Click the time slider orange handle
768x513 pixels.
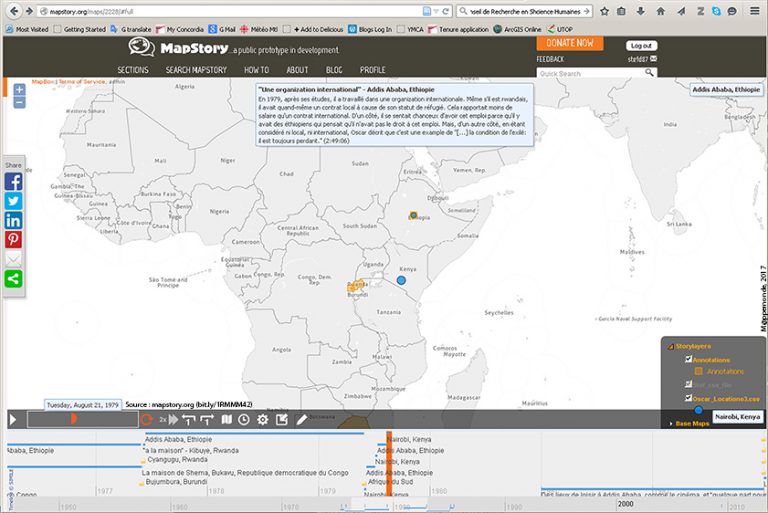point(72,419)
